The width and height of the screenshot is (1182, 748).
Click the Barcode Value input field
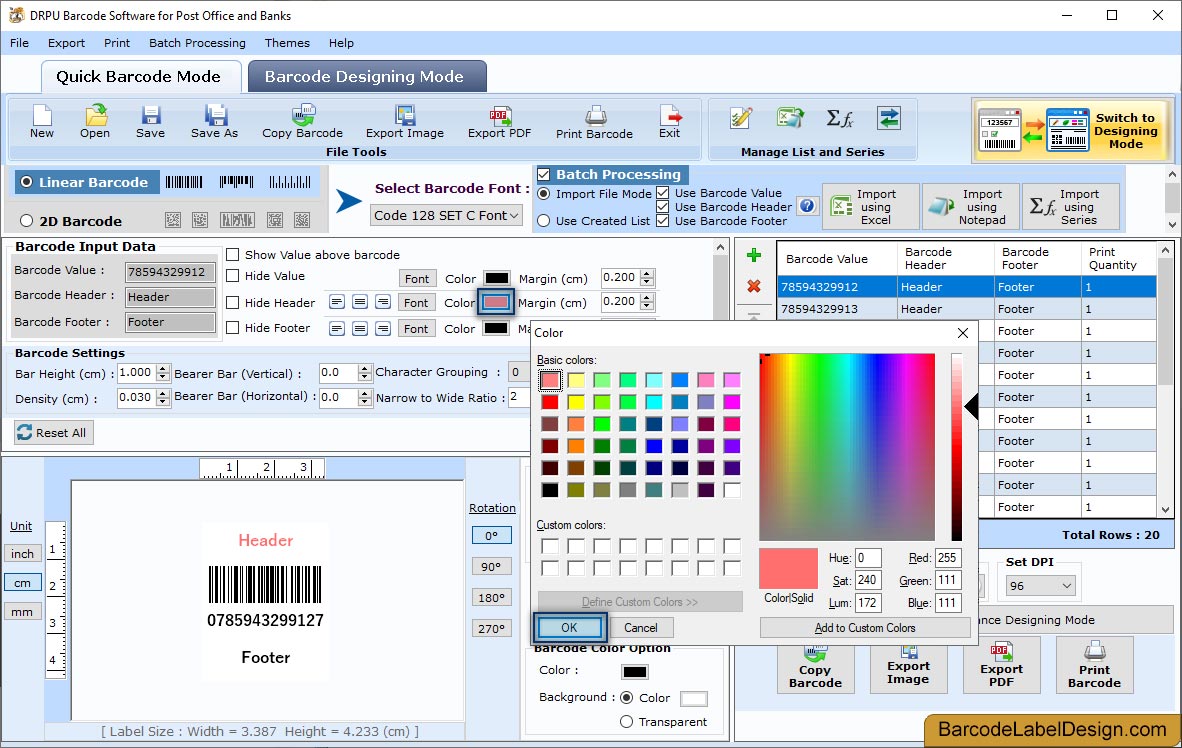tap(170, 271)
